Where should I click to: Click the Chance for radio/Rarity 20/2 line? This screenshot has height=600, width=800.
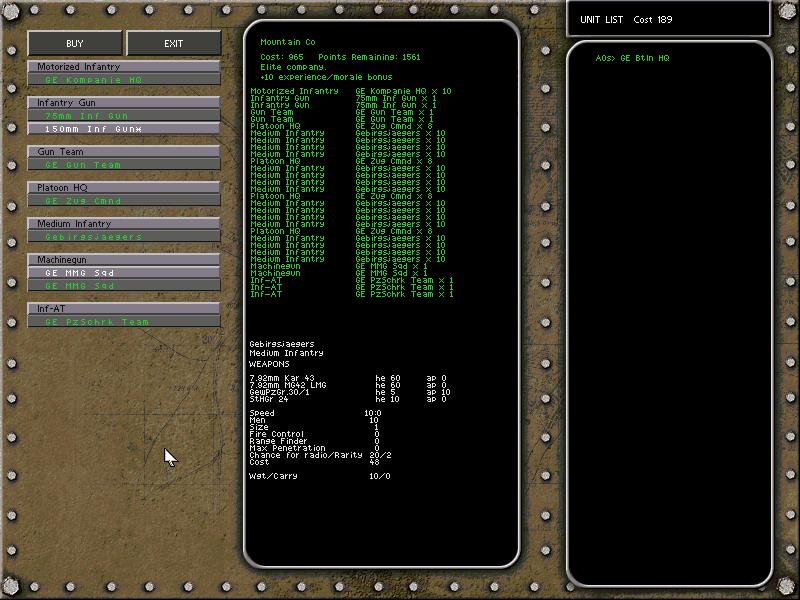[x=320, y=455]
